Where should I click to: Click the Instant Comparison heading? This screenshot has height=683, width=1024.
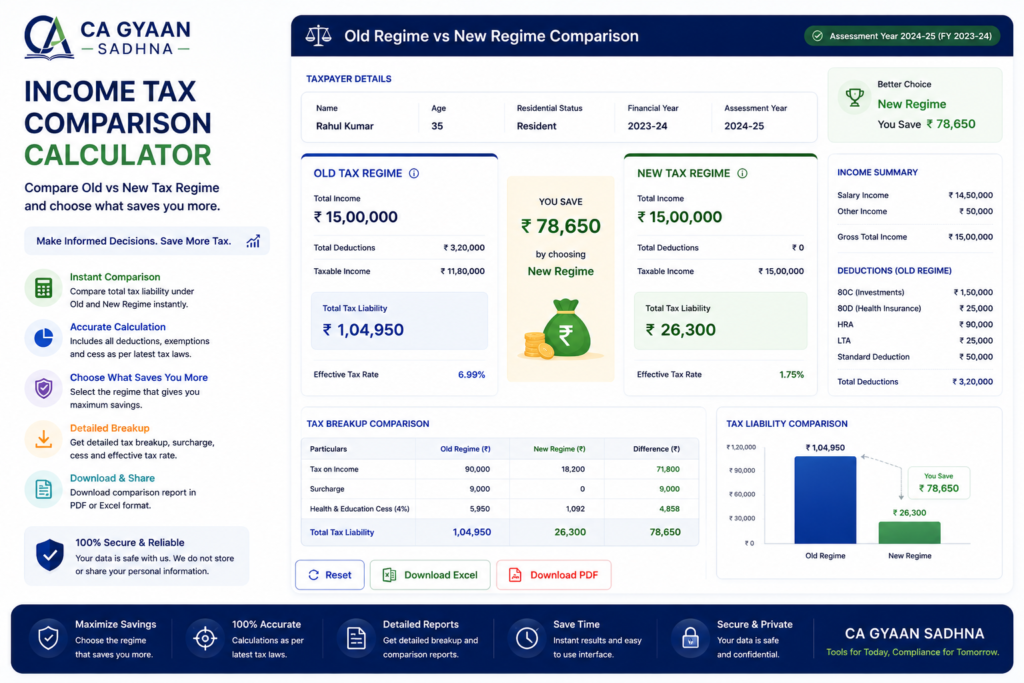(x=115, y=277)
